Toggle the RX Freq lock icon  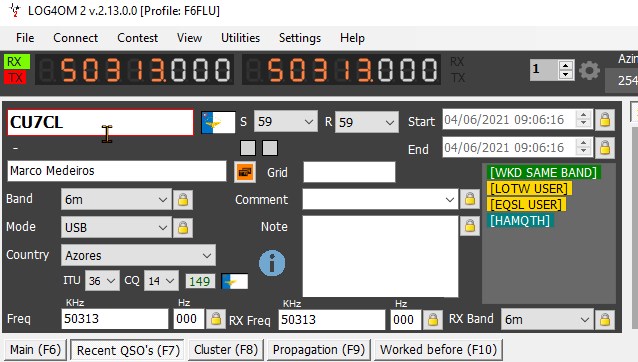[433, 320]
